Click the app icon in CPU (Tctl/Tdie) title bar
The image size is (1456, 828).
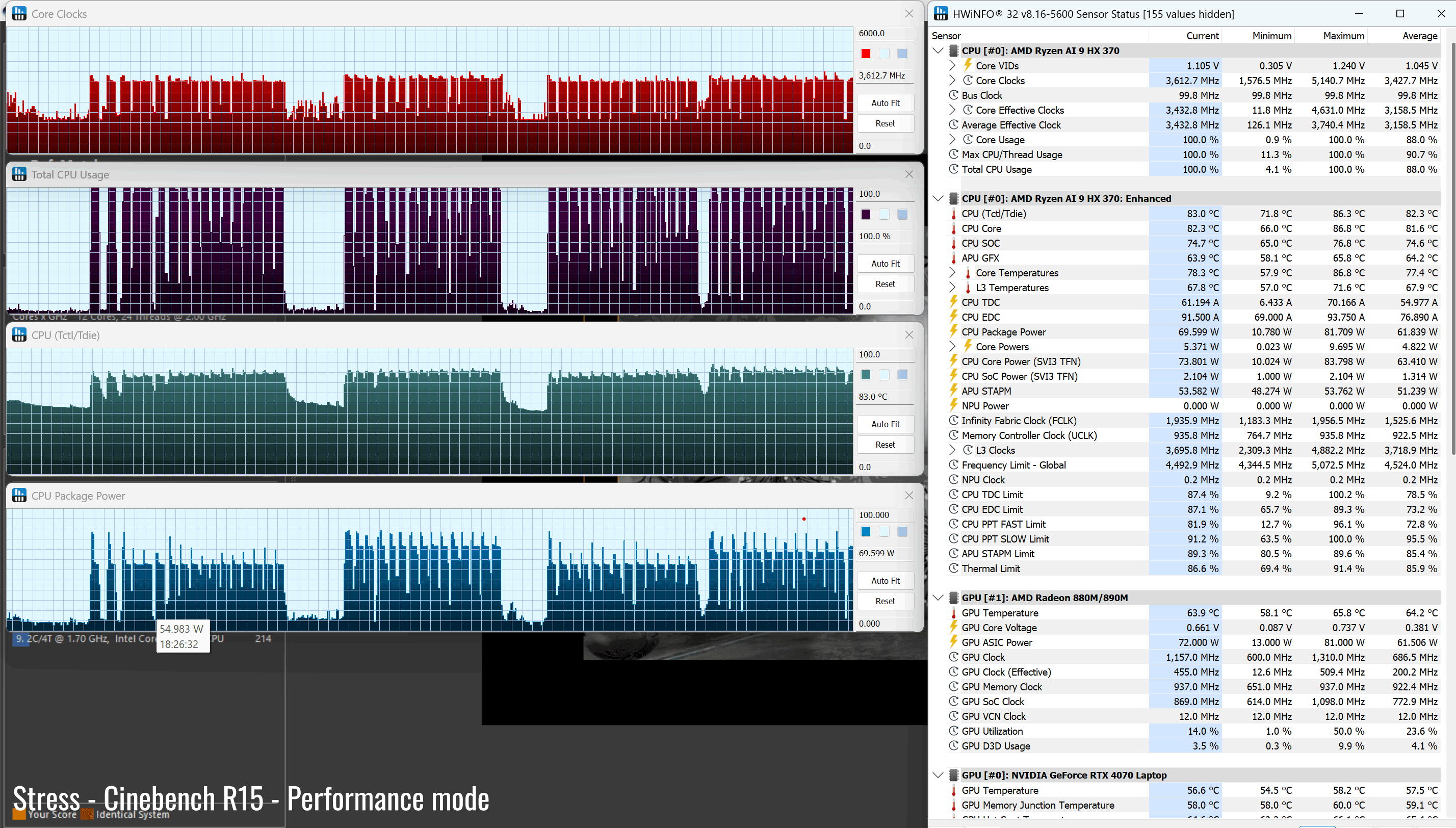coord(19,335)
